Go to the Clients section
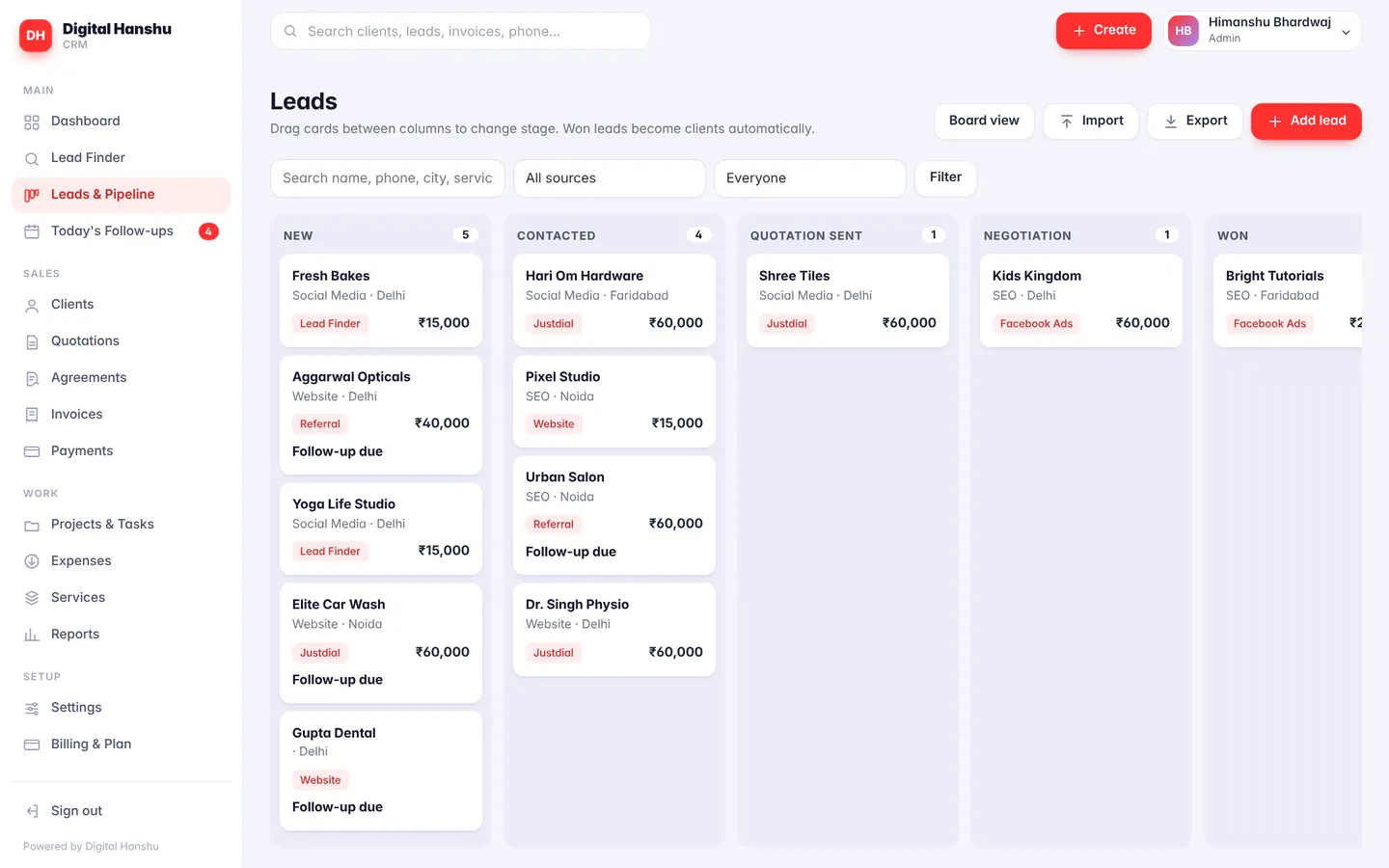The image size is (1389, 868). (x=122, y=305)
